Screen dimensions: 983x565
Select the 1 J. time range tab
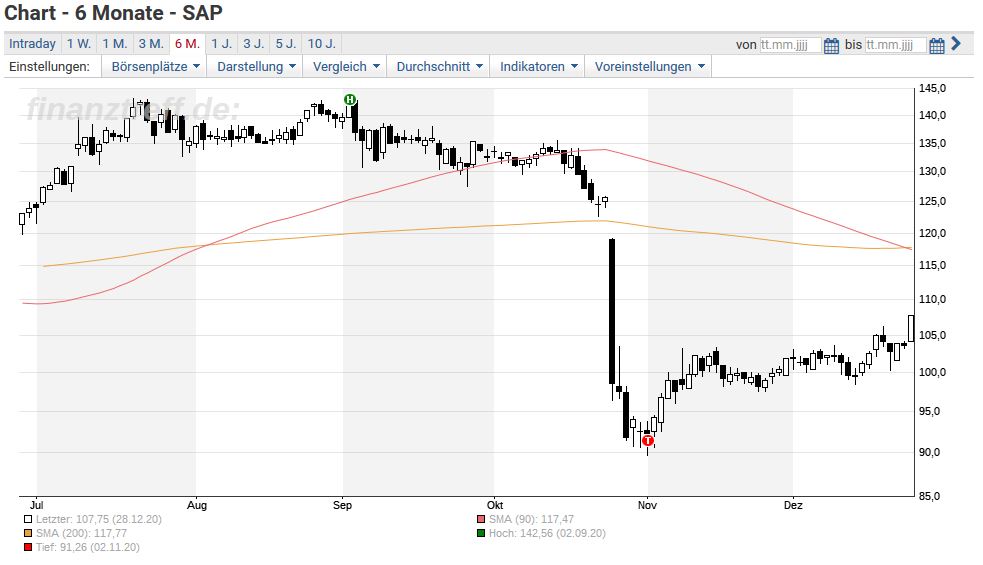tap(221, 44)
